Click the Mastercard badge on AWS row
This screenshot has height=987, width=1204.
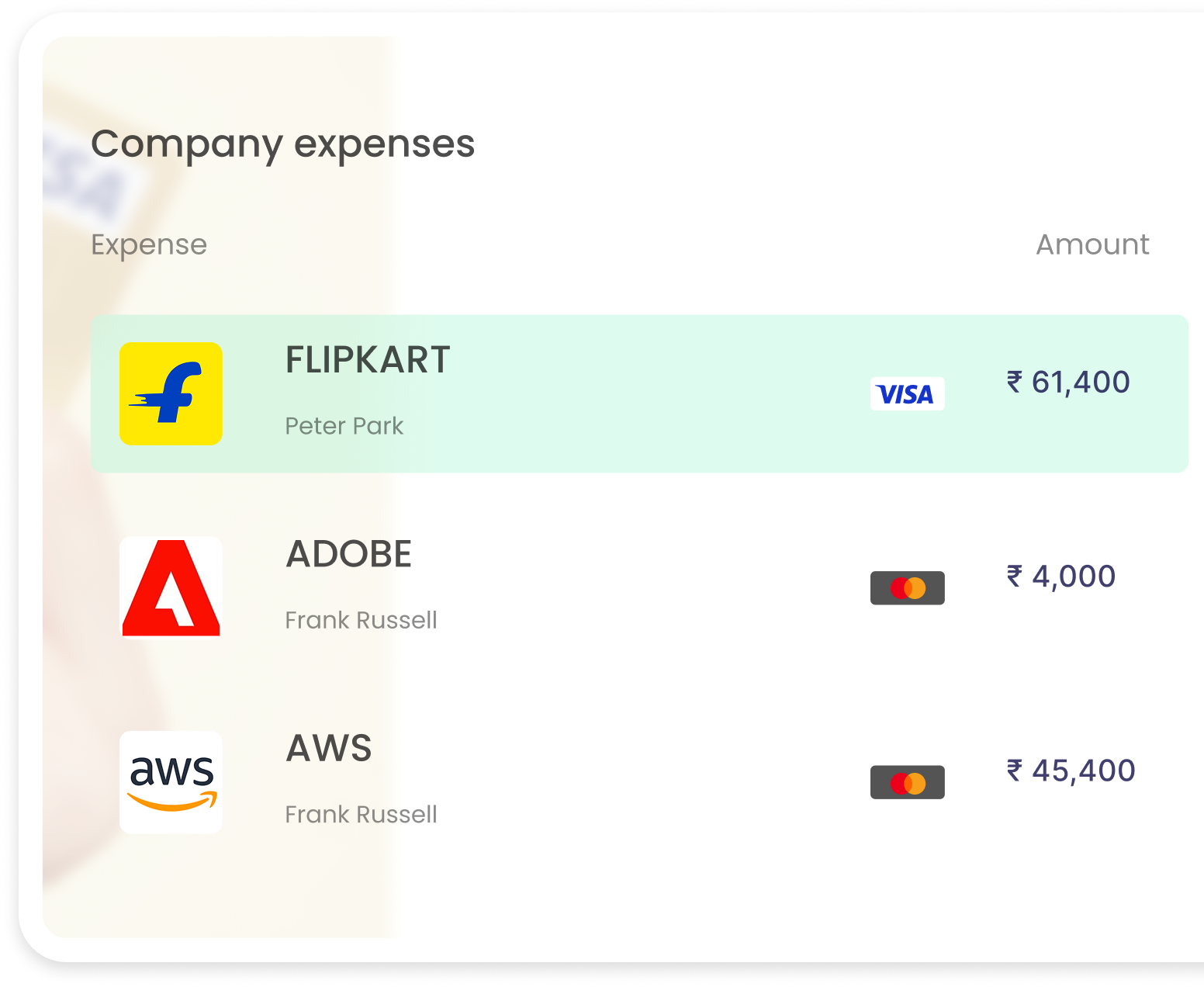906,781
